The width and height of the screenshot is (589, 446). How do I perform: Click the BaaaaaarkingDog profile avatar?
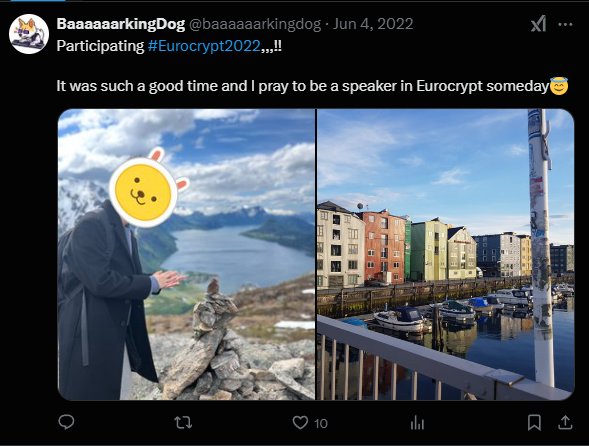click(29, 34)
